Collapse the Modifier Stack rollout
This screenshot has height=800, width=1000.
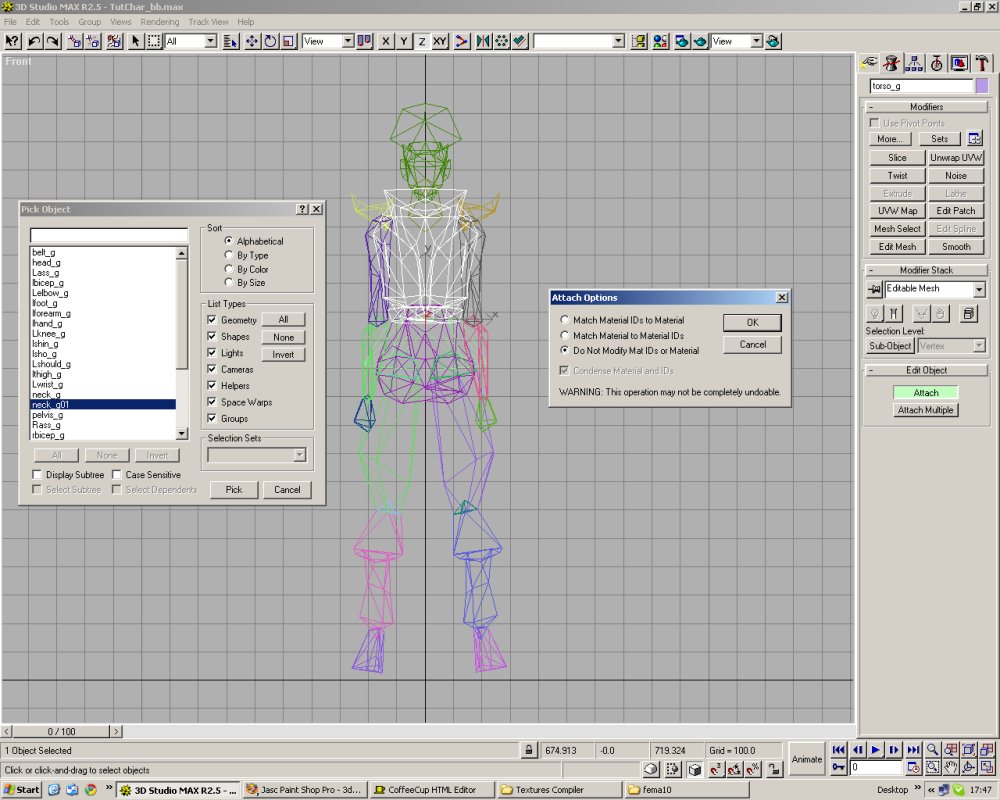(926, 270)
